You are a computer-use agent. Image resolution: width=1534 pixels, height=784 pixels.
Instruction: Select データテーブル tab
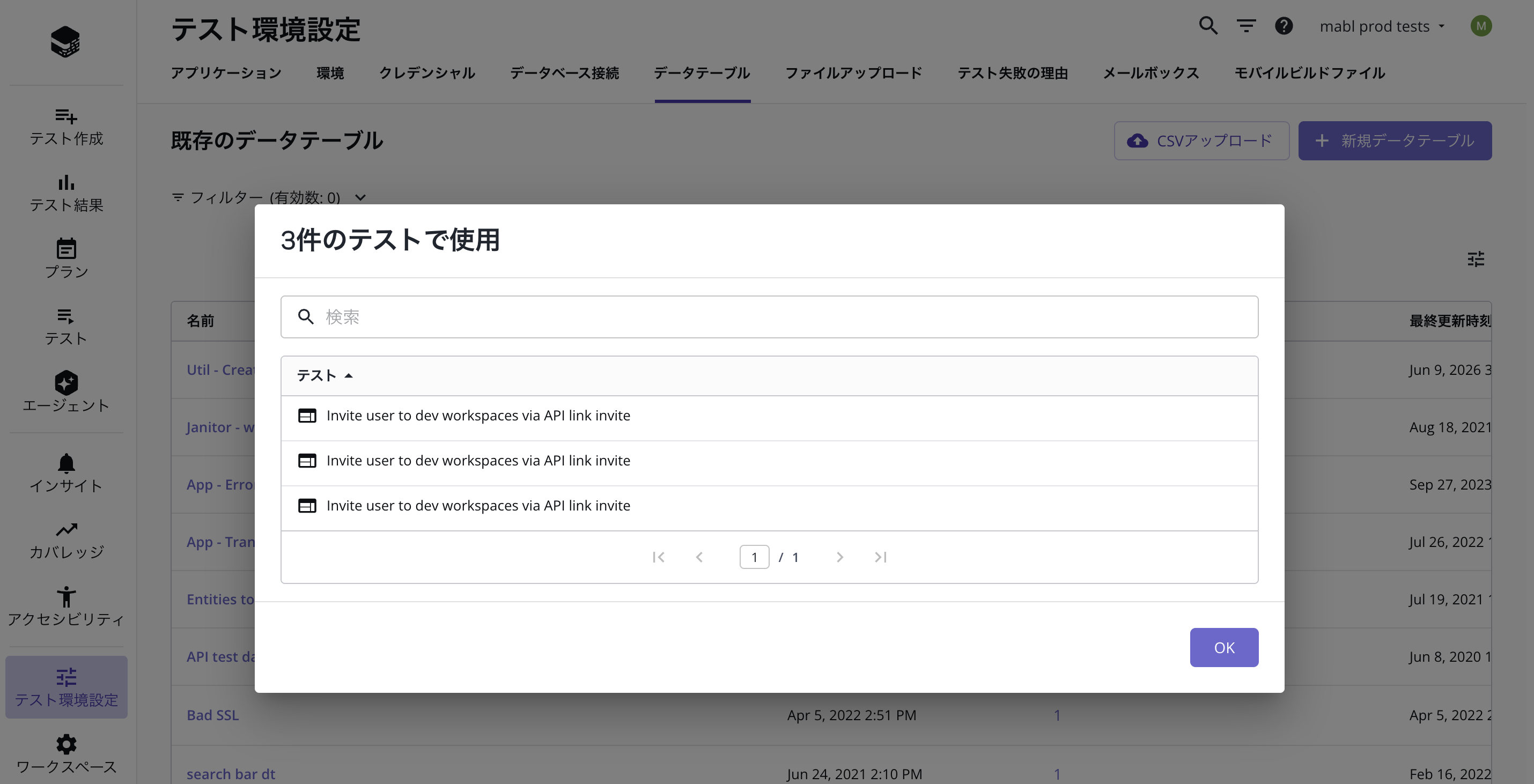tap(702, 73)
